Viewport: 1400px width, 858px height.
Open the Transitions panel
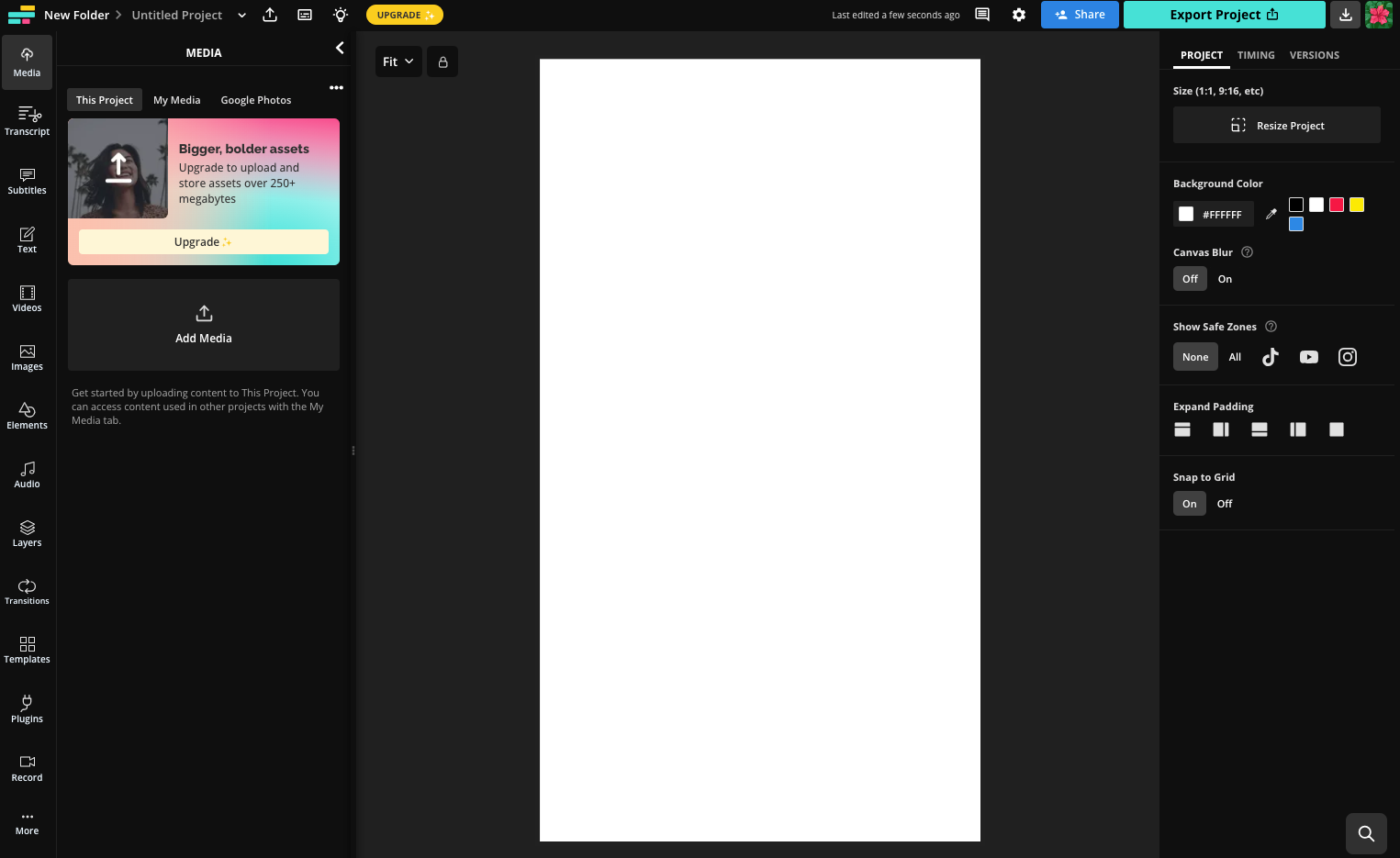click(27, 591)
